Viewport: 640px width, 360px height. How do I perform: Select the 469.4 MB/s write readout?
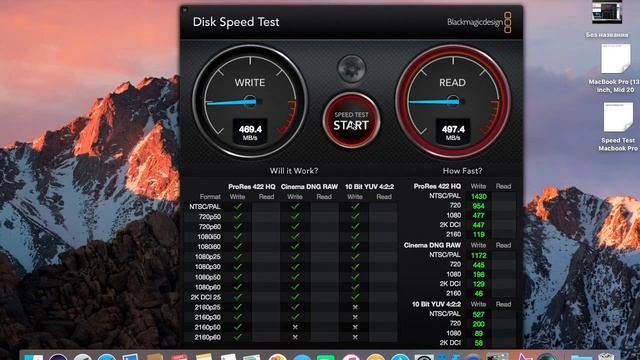[250, 131]
